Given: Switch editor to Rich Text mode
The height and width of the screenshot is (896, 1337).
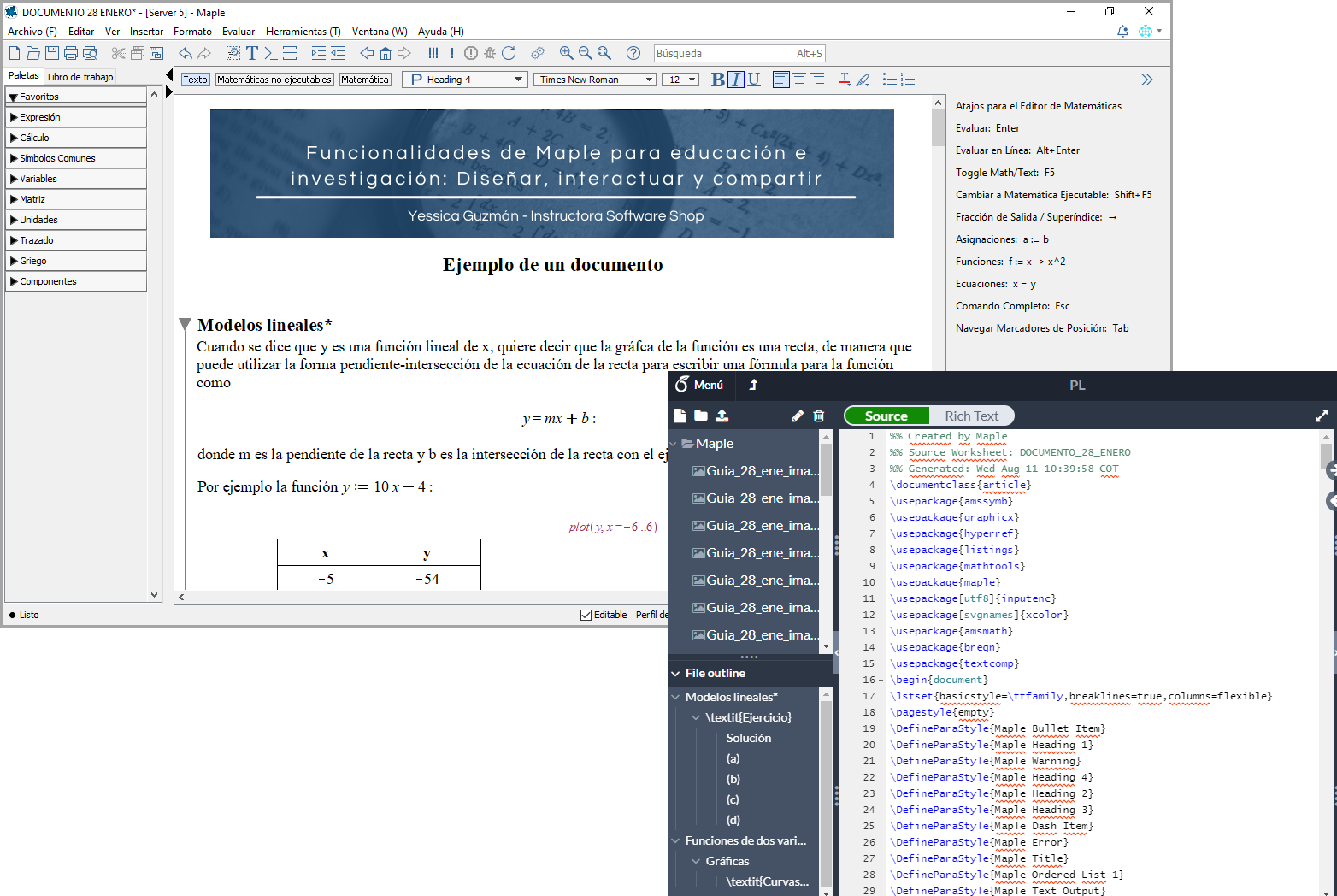Looking at the screenshot, I should (971, 416).
